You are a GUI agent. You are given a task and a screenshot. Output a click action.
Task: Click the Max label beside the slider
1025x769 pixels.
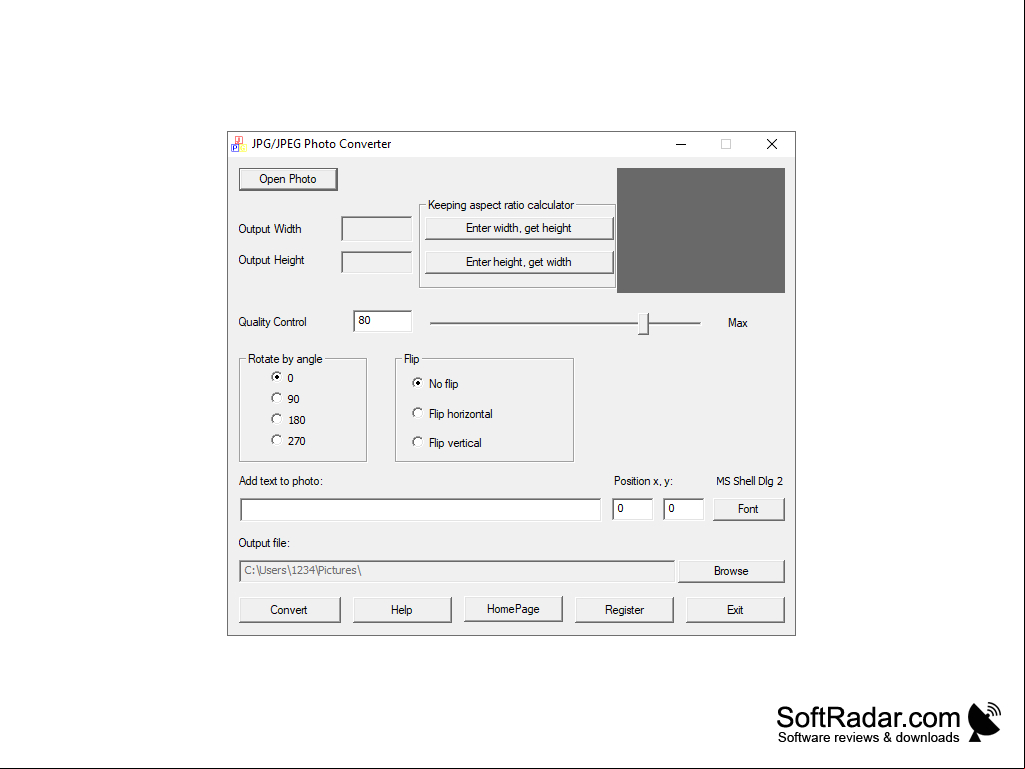[737, 323]
